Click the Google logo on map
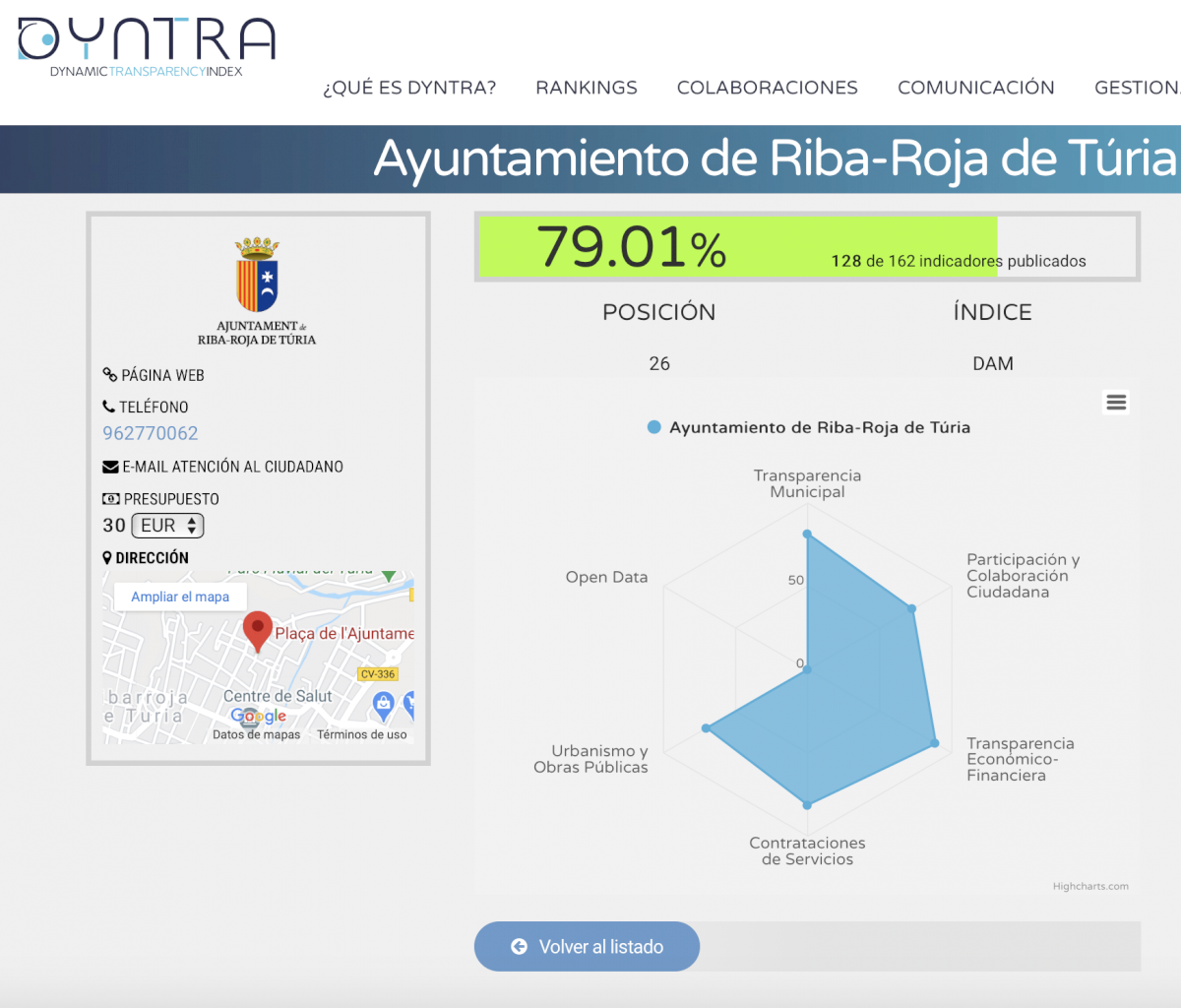This screenshot has width=1181, height=1008. (258, 717)
